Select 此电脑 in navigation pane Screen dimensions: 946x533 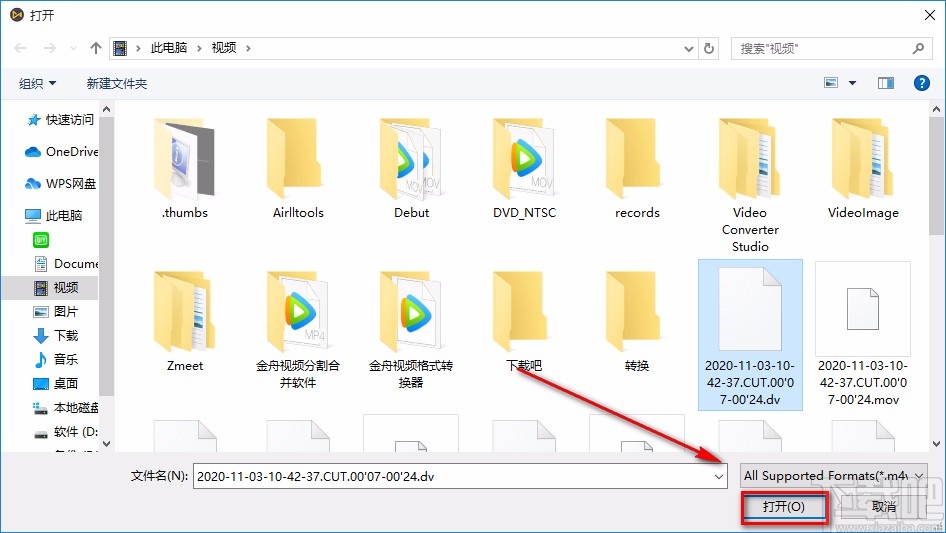[x=54, y=215]
